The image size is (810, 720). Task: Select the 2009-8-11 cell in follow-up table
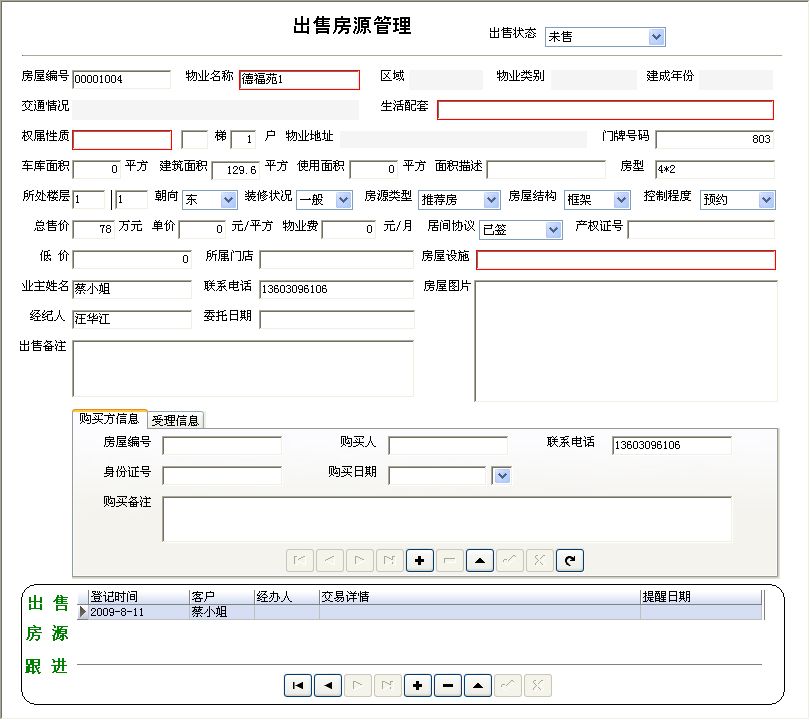pyautogui.click(x=138, y=612)
